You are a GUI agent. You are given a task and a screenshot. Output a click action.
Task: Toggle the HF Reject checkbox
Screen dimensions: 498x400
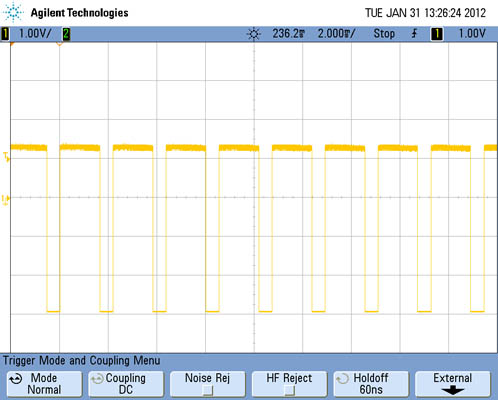point(289,390)
